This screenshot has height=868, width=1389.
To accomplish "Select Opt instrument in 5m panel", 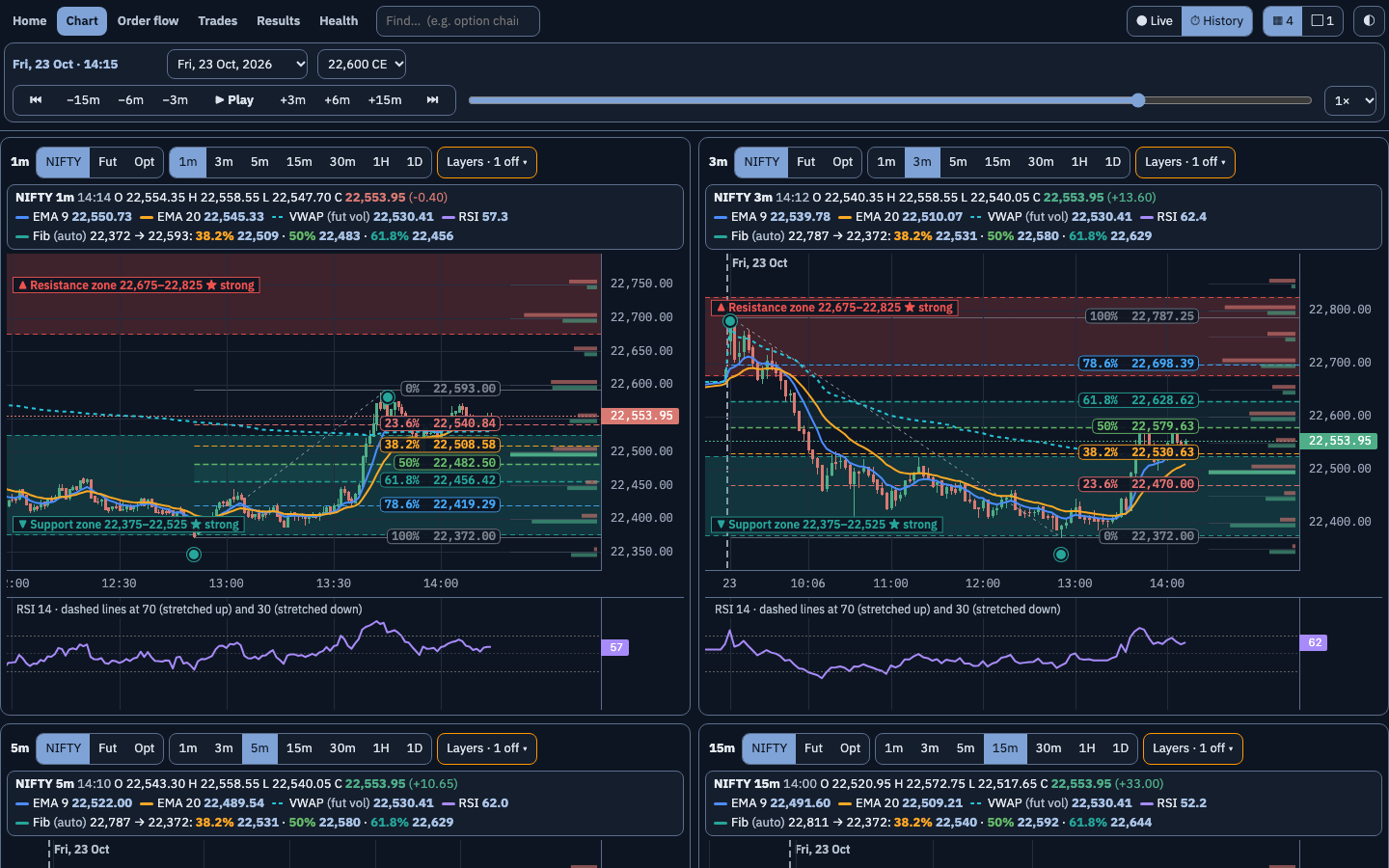I will click(145, 748).
